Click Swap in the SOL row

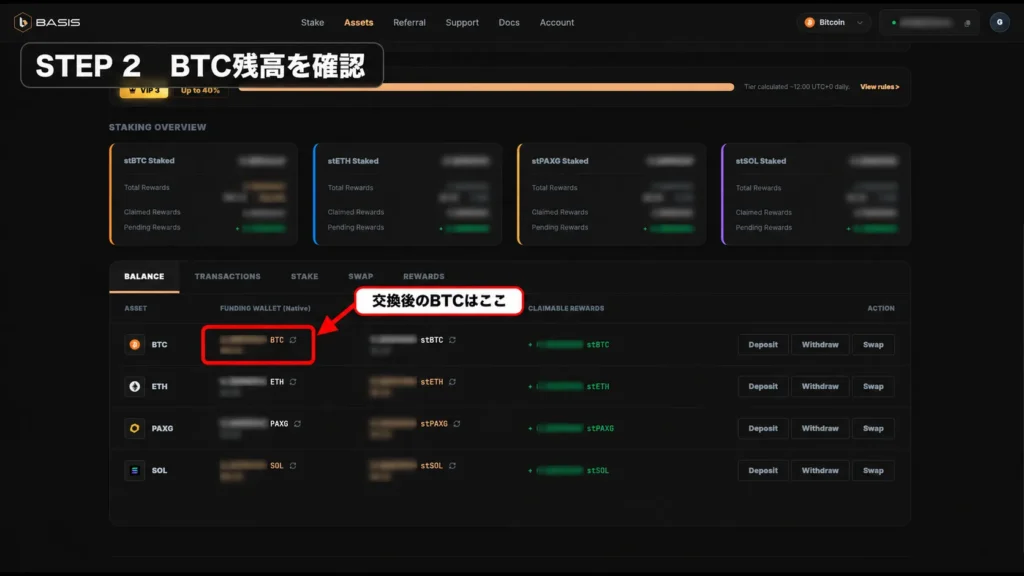pos(873,470)
